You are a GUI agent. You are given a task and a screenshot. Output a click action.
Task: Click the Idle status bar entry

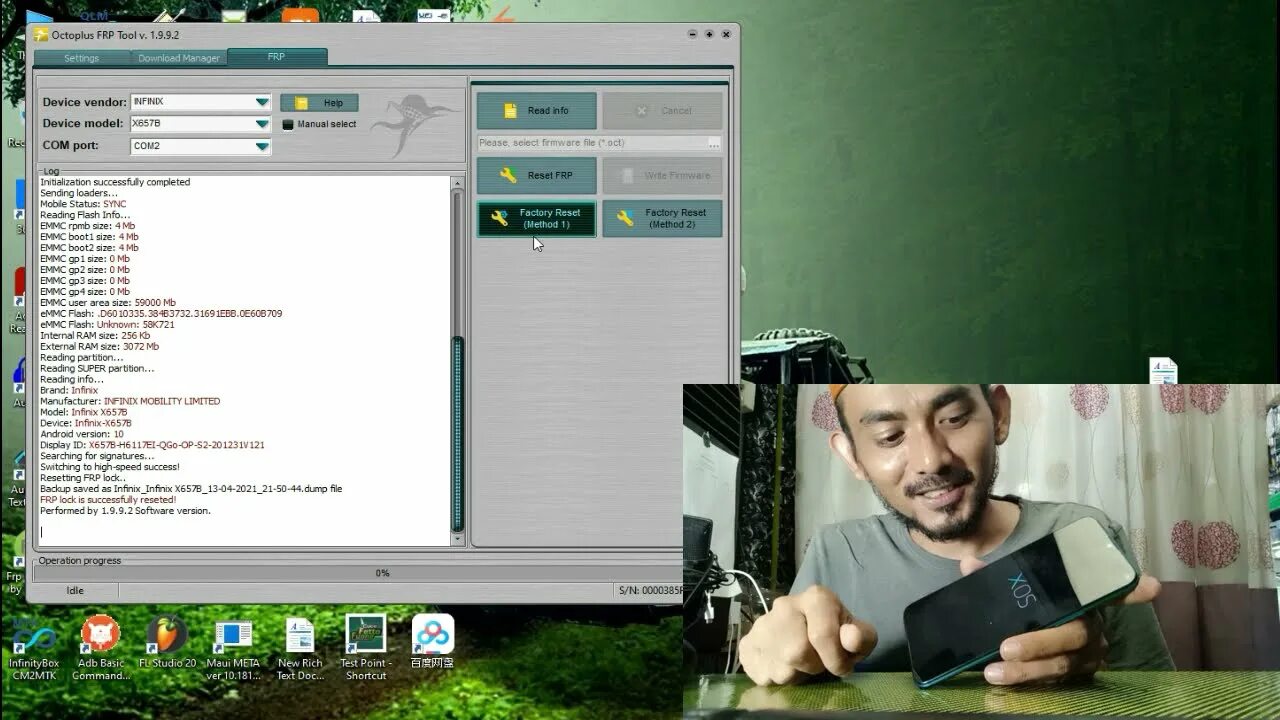tap(75, 591)
